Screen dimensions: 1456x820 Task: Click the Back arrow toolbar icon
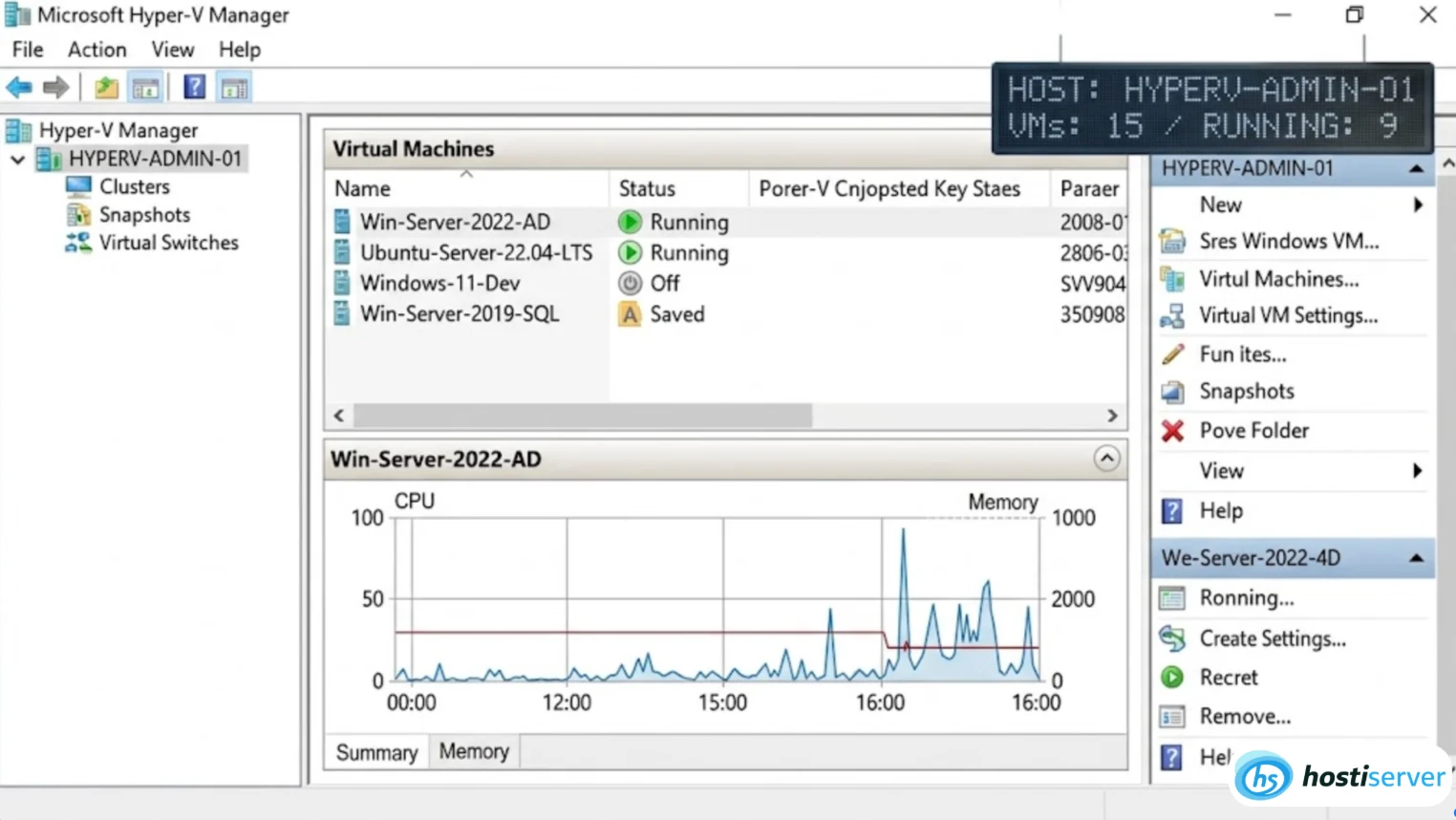(x=19, y=88)
